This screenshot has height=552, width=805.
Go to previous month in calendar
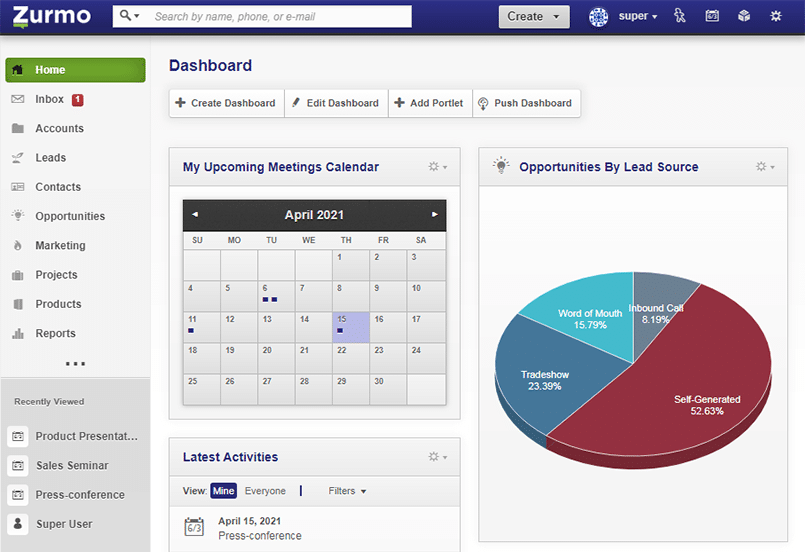click(195, 215)
